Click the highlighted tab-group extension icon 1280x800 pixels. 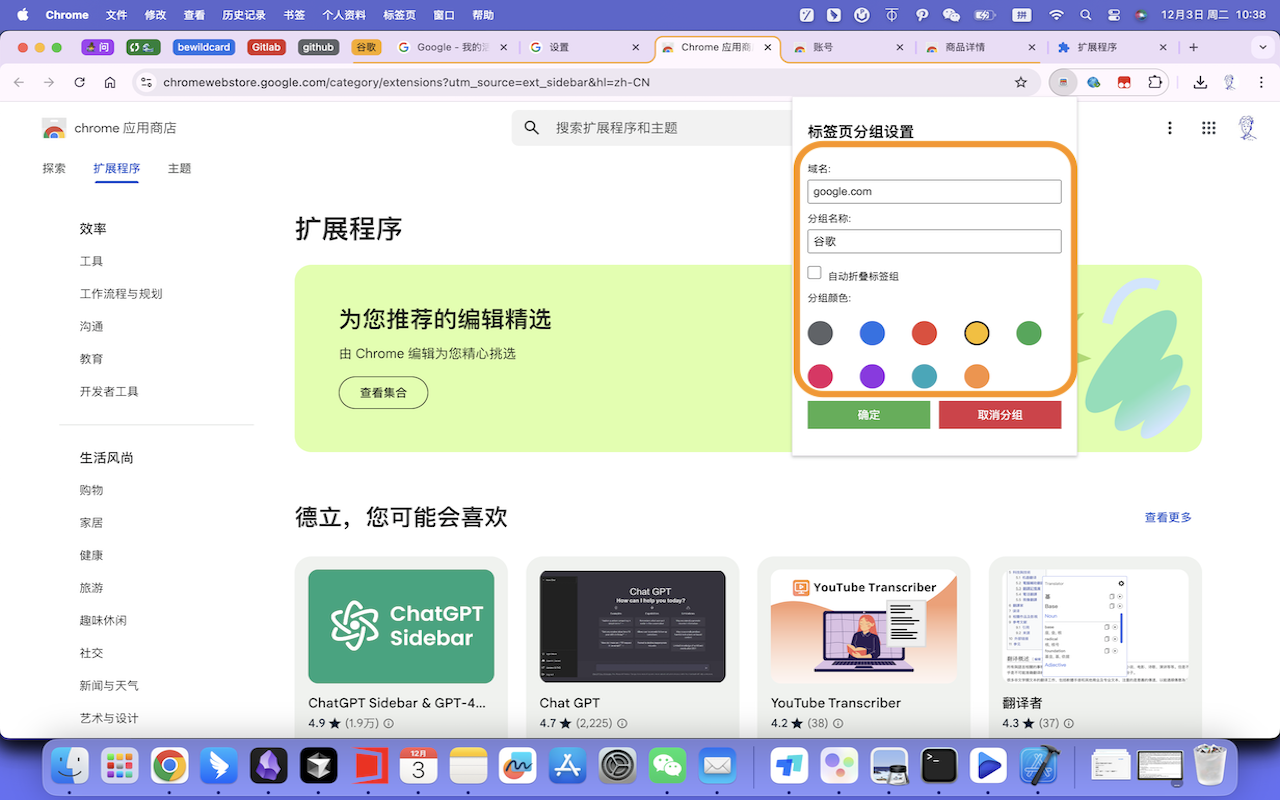pos(1062,82)
